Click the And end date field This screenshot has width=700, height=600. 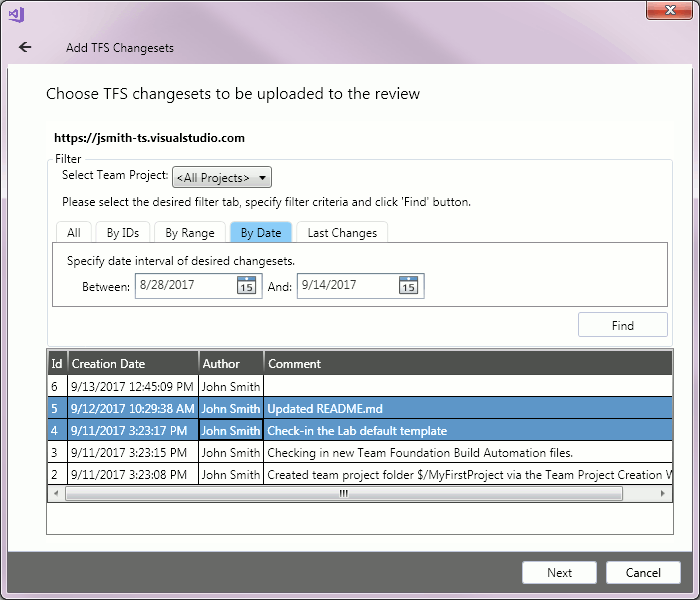(x=347, y=286)
